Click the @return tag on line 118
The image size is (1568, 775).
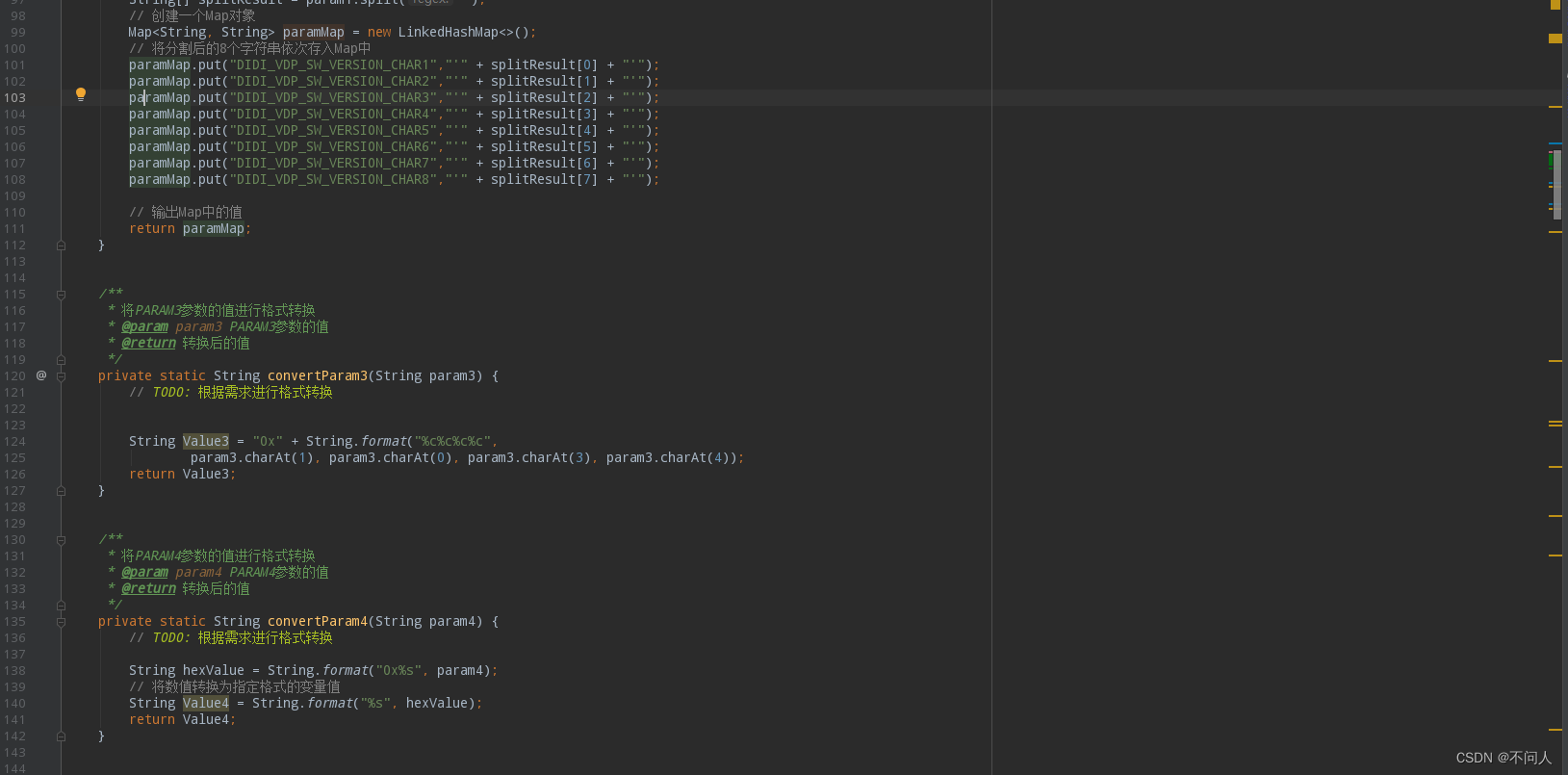148,343
